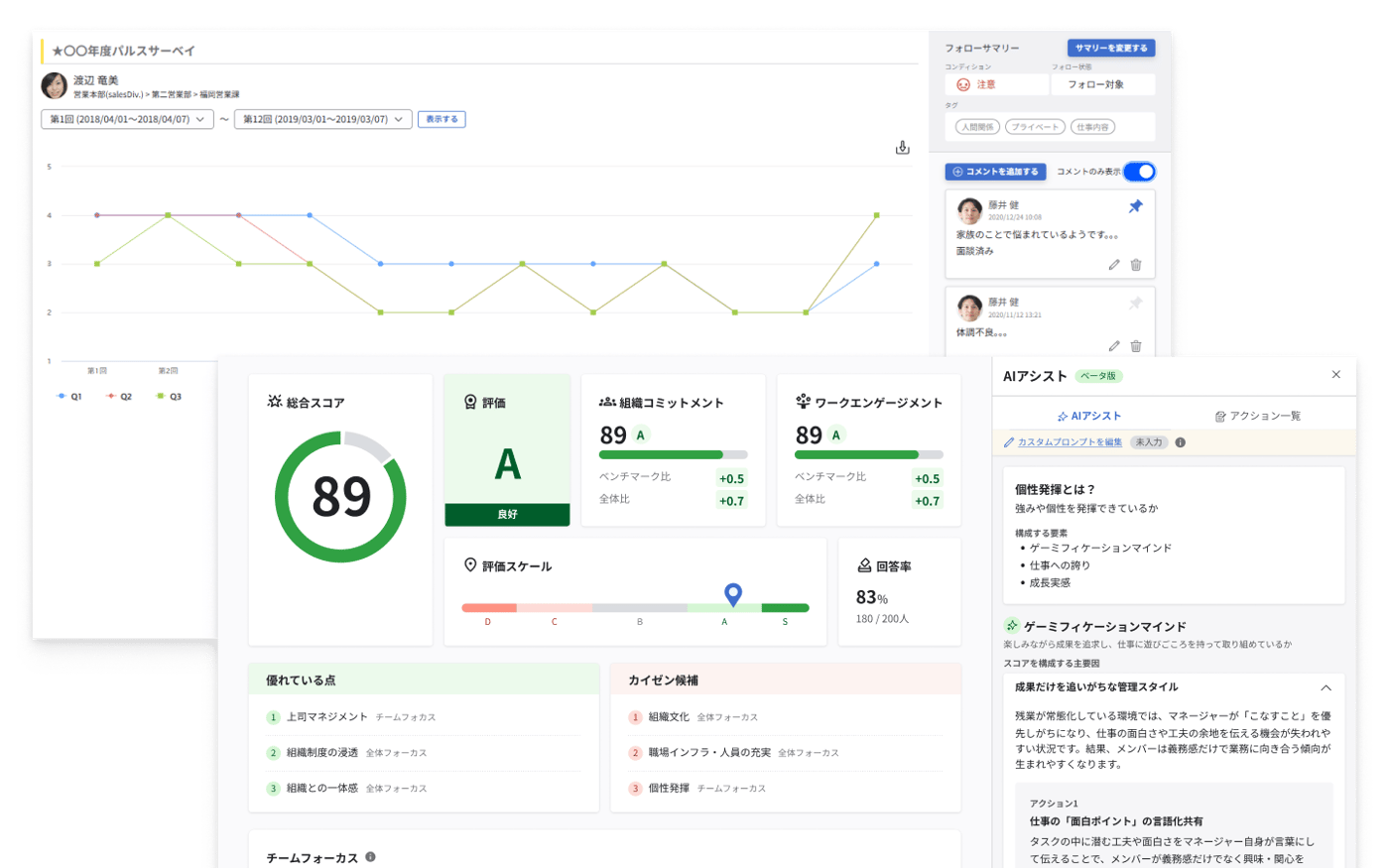Click the 個性発揮 item in カイゼン候補
The width and height of the screenshot is (1389, 868).
tap(669, 789)
